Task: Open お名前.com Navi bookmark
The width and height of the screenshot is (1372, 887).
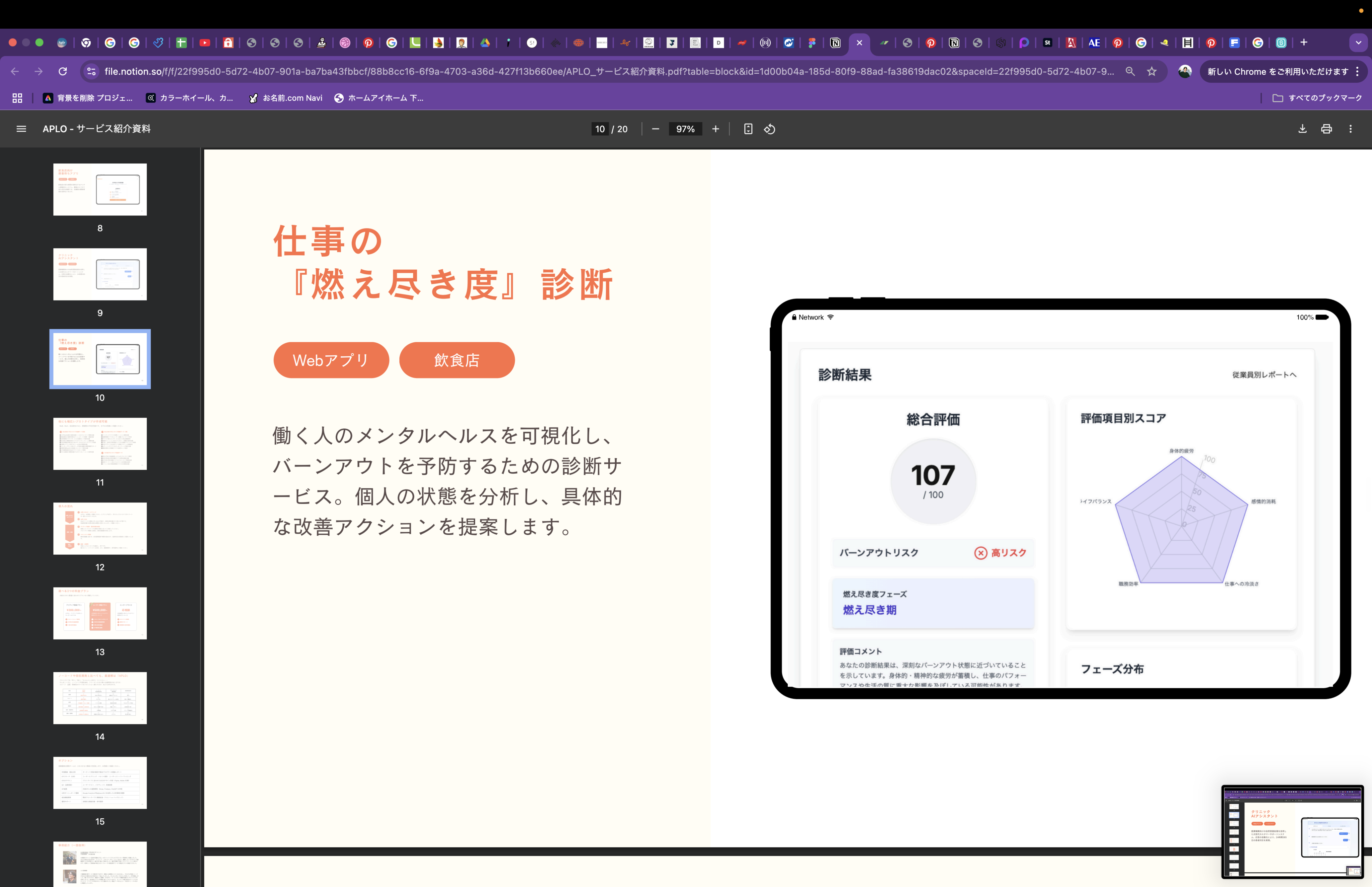Action: 286,98
